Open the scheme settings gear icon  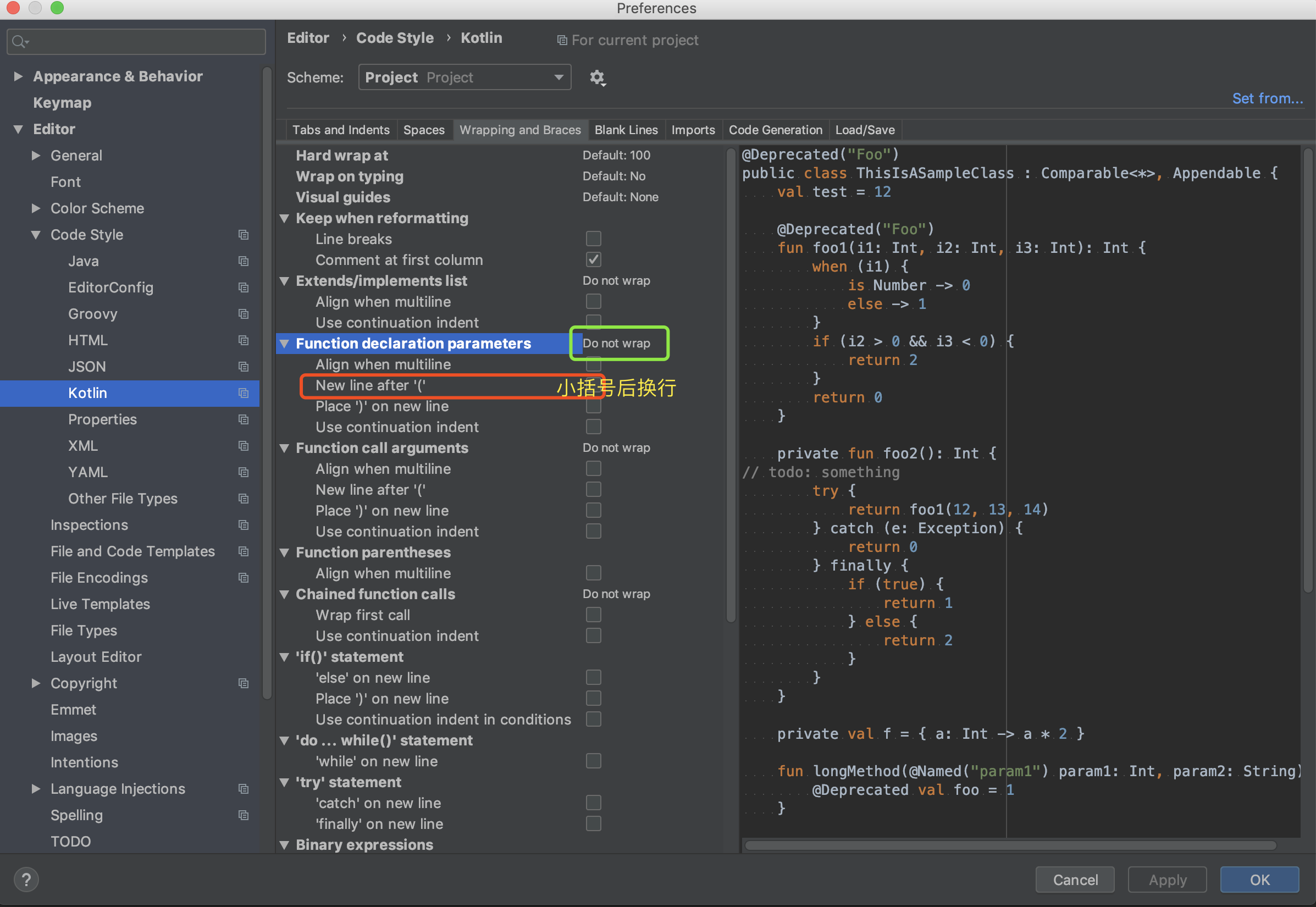point(597,77)
